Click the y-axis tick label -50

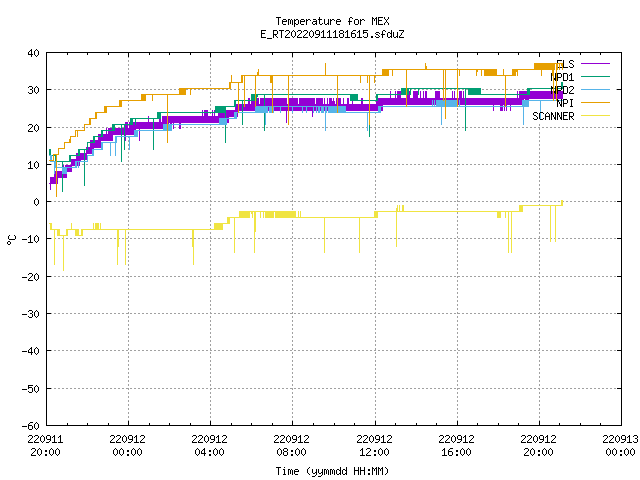click(x=31, y=389)
